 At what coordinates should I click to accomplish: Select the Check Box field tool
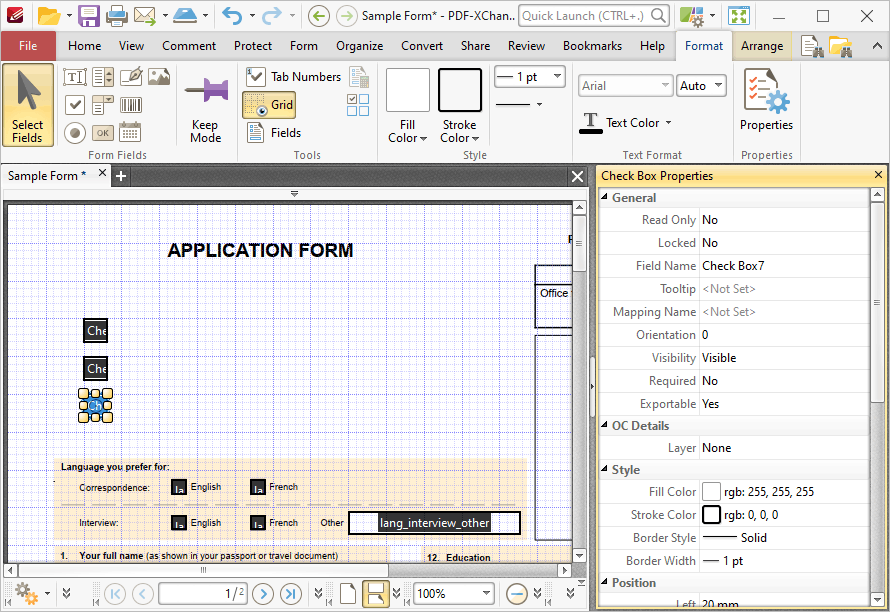[75, 105]
